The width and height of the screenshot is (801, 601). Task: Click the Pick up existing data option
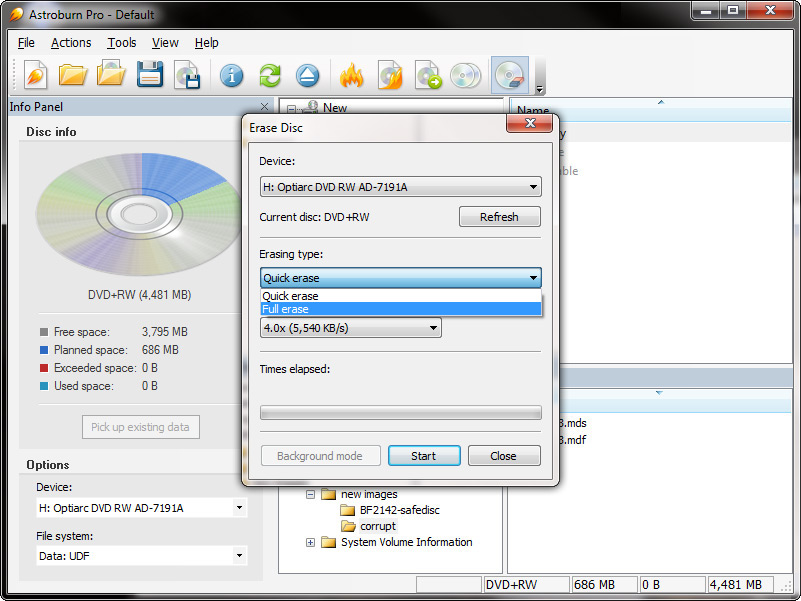(x=140, y=427)
